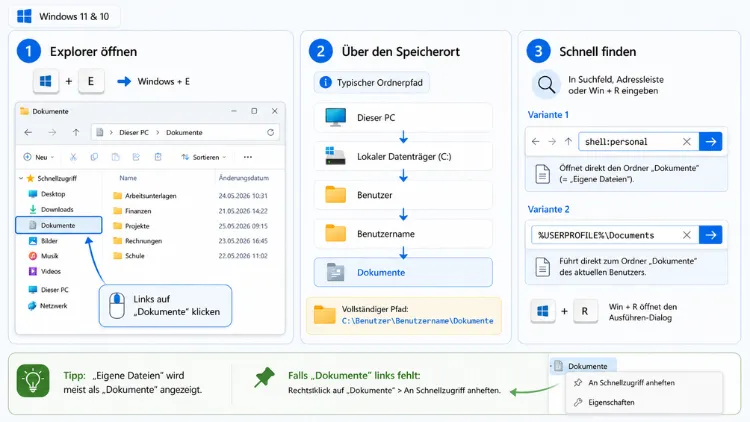Collapse the Schnellzugriff tree node
The image size is (750, 422).
21,178
